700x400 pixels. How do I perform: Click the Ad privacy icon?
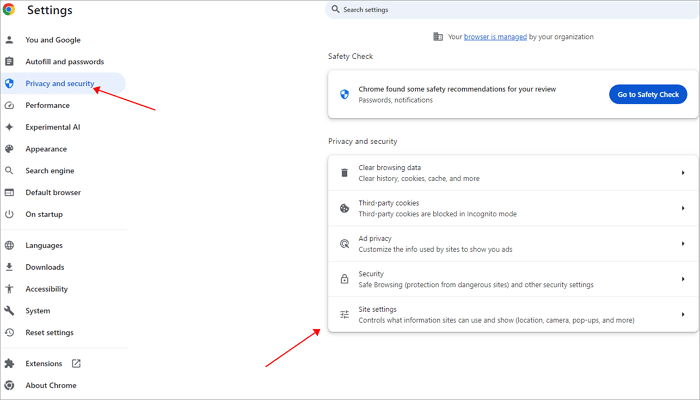click(344, 244)
